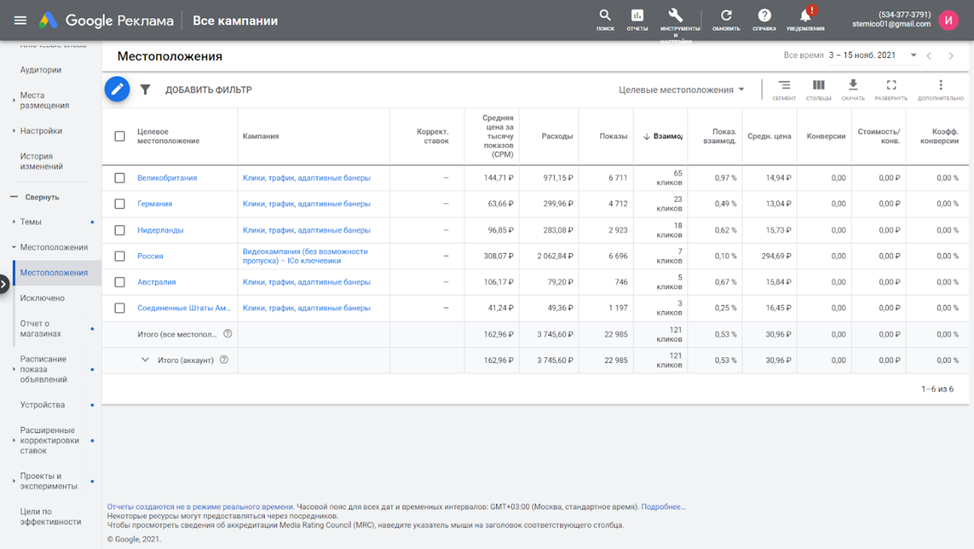The height and width of the screenshot is (549, 974).
Task: Sort by the Расходы column header
Action: coord(557,136)
